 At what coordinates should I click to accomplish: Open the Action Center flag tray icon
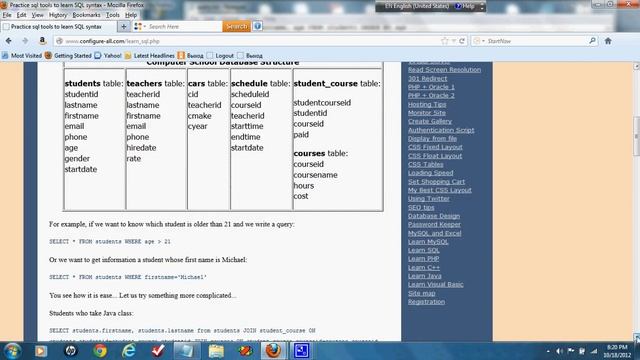571,351
